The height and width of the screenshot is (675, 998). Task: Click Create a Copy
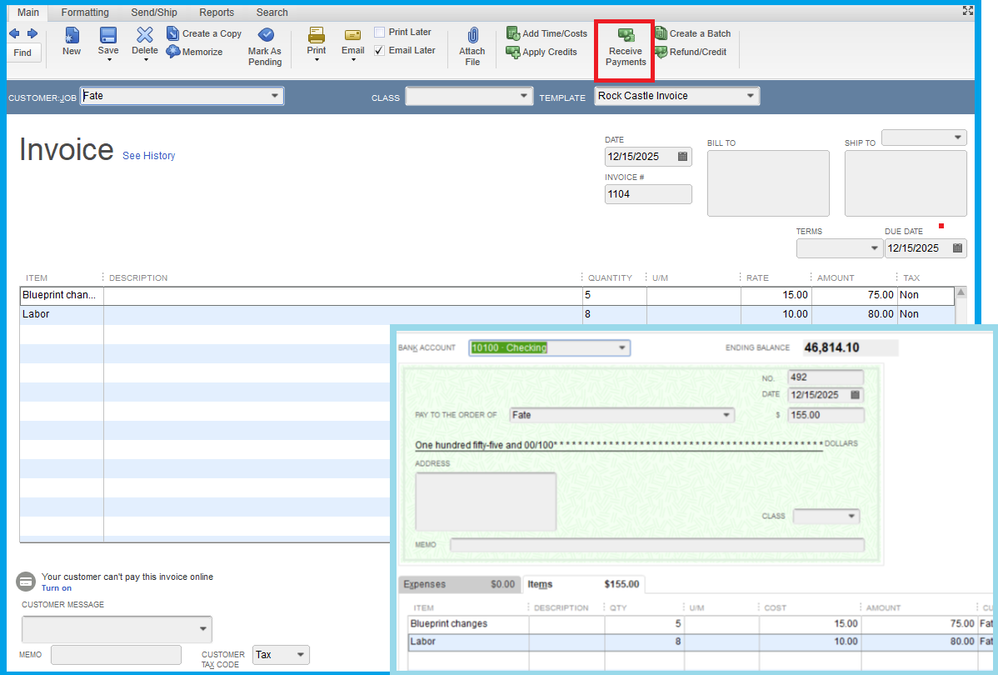click(204, 34)
